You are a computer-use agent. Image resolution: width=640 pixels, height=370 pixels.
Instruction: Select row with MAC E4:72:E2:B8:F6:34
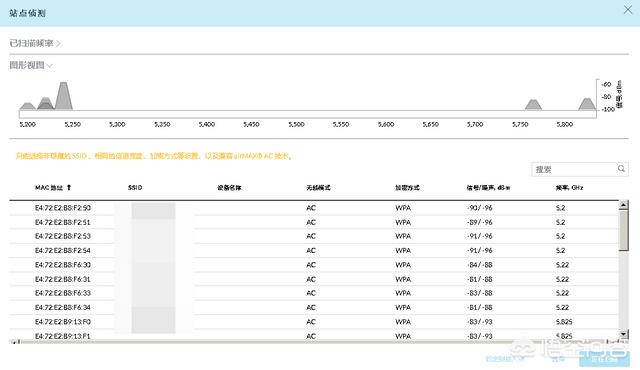313,308
